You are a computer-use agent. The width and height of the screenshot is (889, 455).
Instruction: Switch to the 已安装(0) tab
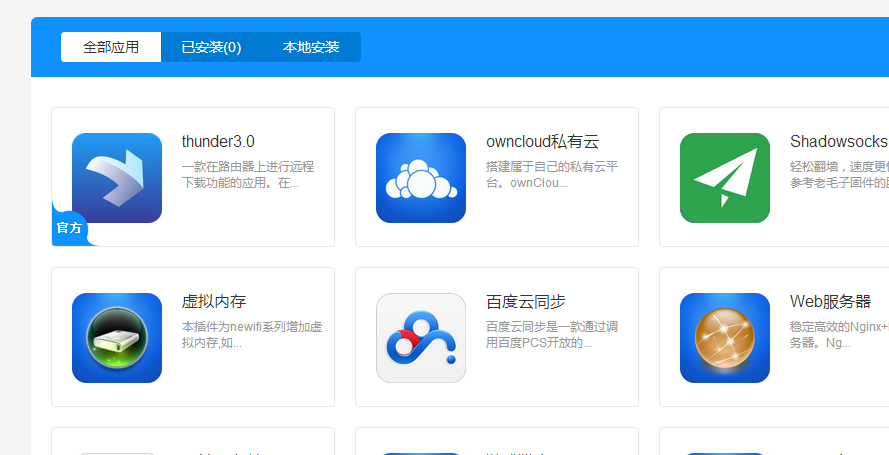[211, 47]
